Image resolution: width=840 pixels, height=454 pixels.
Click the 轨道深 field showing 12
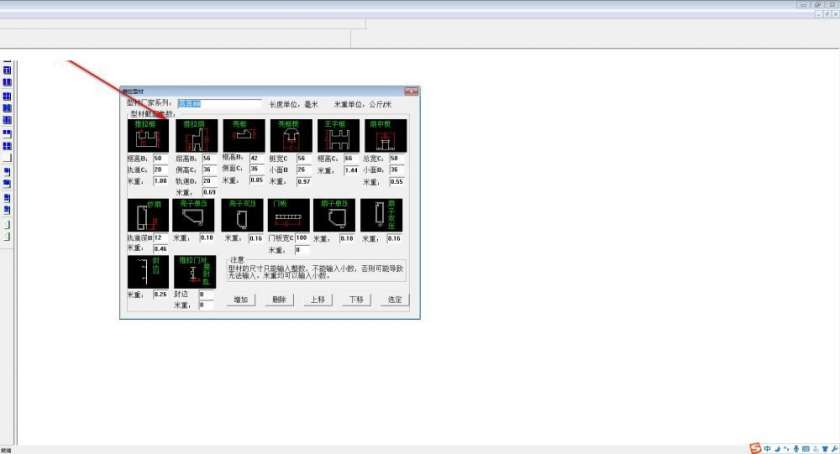[161, 237]
